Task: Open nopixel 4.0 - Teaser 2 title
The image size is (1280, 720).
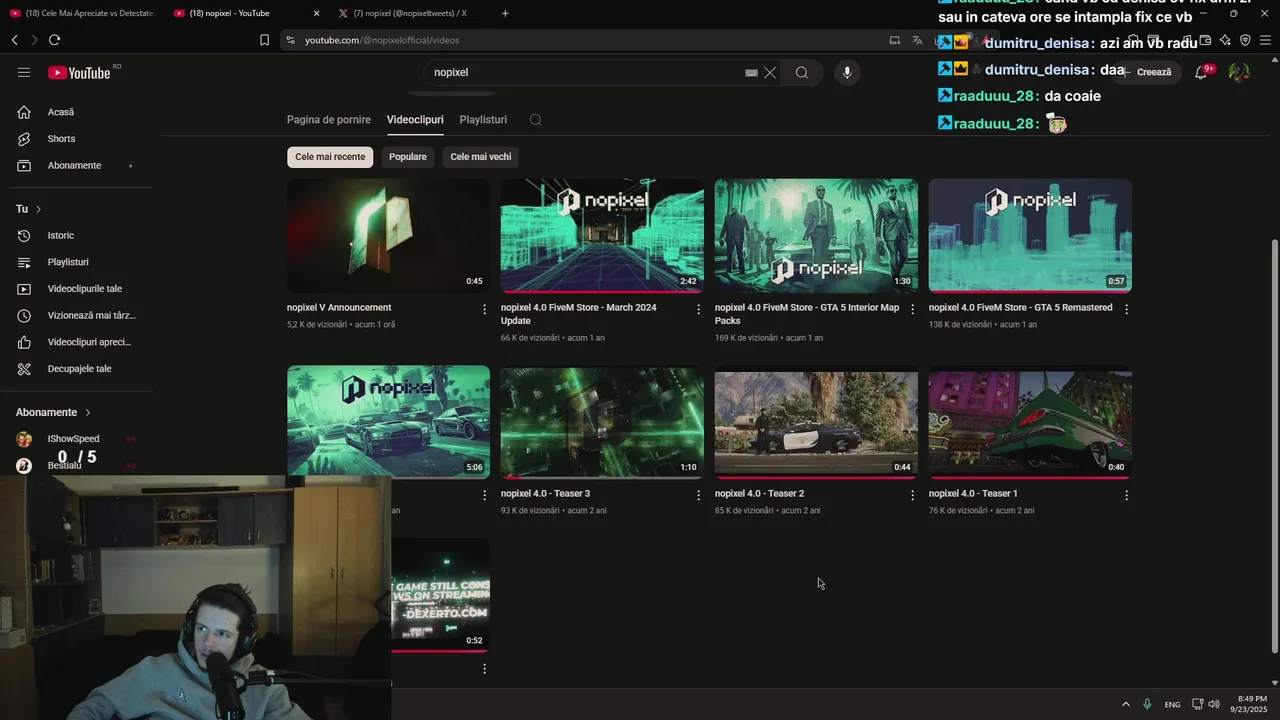Action: click(x=759, y=494)
